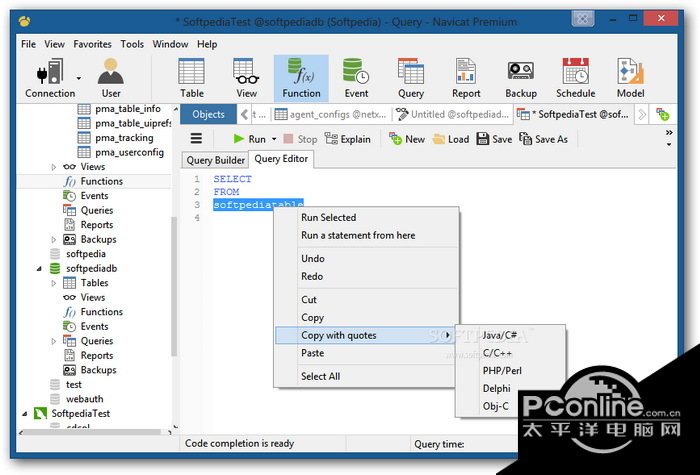This screenshot has width=700, height=475.
Task: Click the Save As button
Action: pyautogui.click(x=543, y=139)
